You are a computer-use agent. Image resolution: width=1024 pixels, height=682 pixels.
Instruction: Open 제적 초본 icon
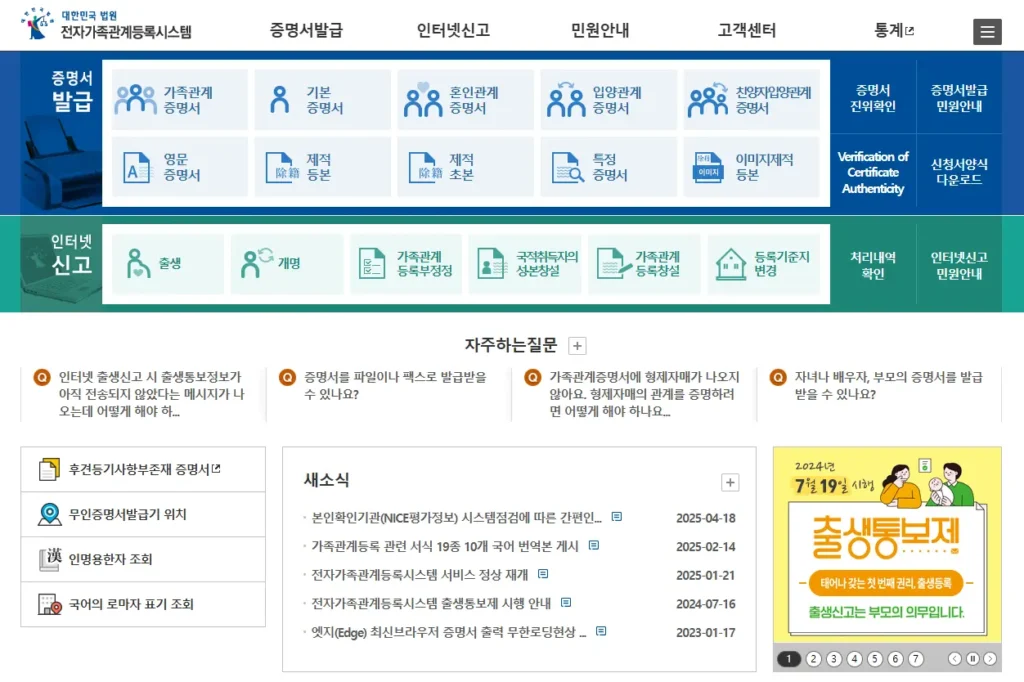pyautogui.click(x=425, y=167)
